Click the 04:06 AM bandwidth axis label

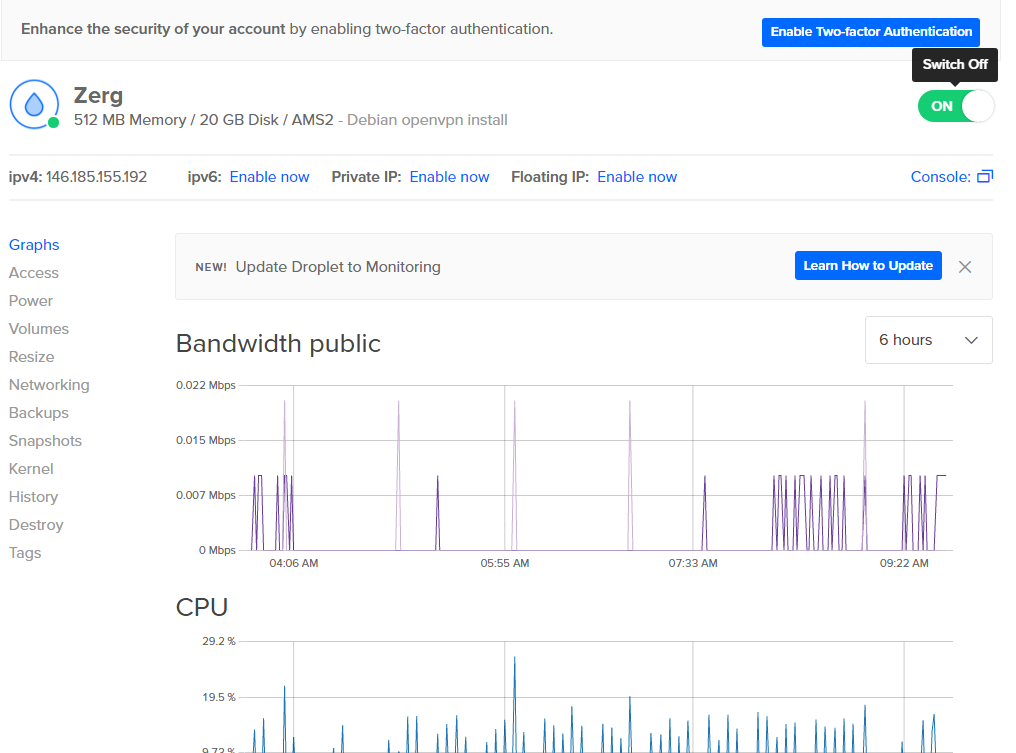coord(294,563)
